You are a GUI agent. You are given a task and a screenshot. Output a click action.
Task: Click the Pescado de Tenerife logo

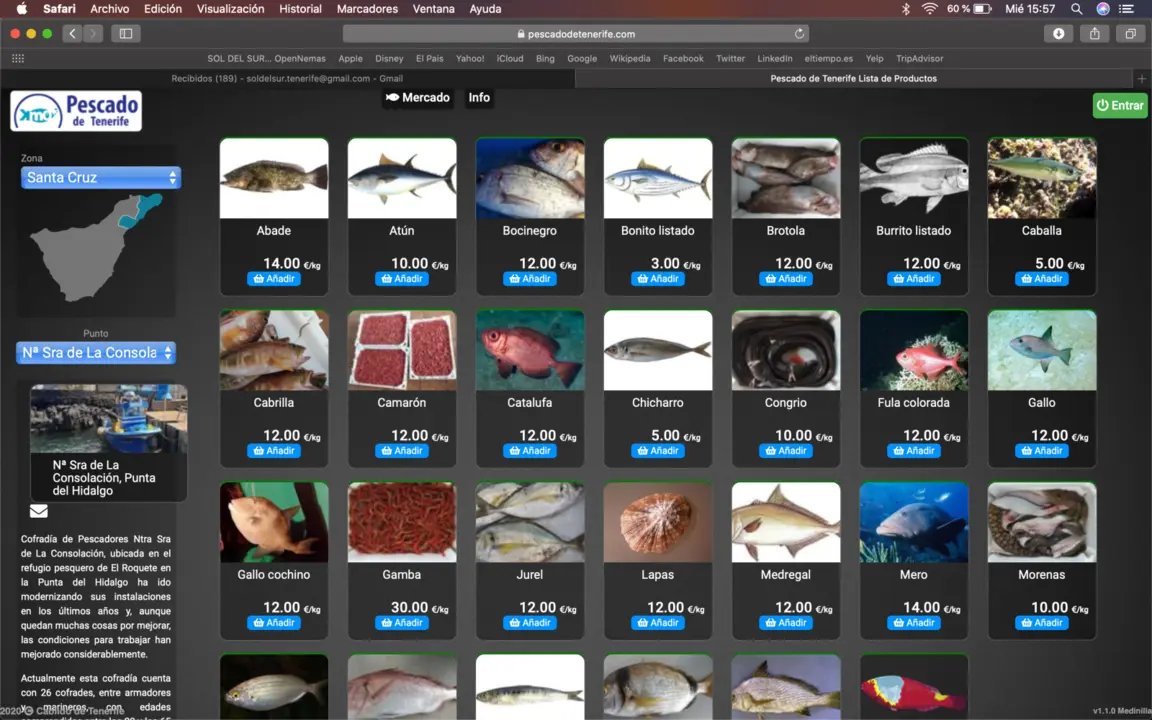[76, 111]
